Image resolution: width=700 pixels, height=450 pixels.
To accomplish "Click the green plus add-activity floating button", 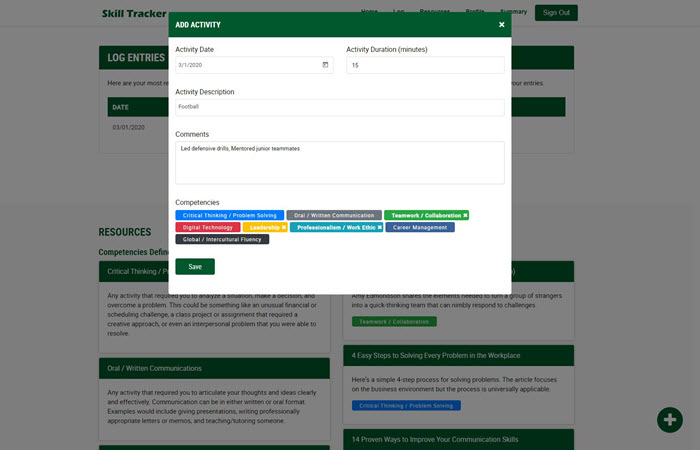I will point(669,420).
